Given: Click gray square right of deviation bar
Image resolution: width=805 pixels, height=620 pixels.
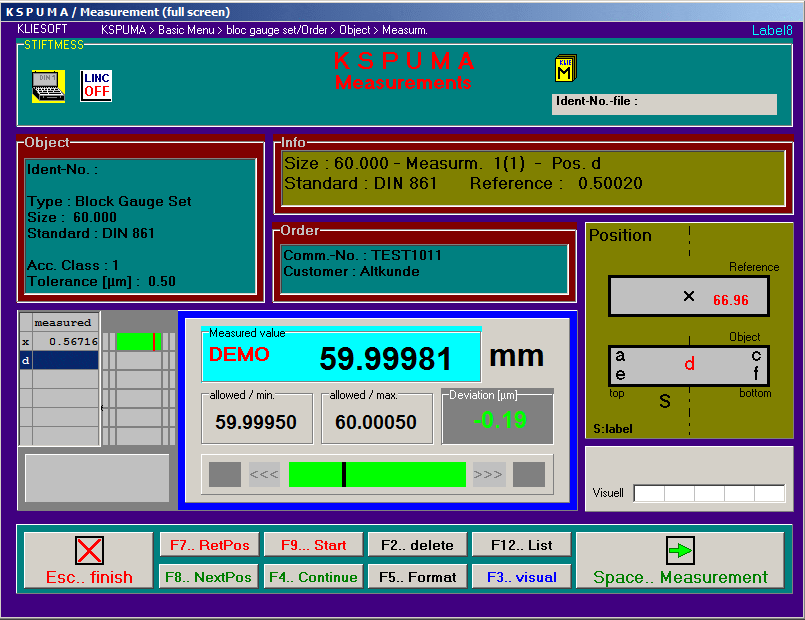Looking at the screenshot, I should [x=528, y=474].
